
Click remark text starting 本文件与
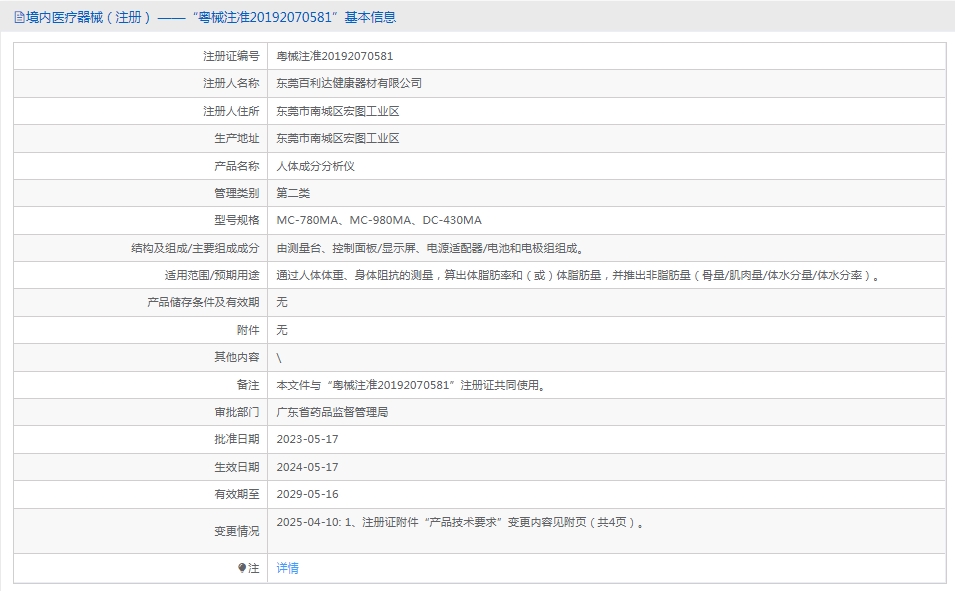[411, 385]
